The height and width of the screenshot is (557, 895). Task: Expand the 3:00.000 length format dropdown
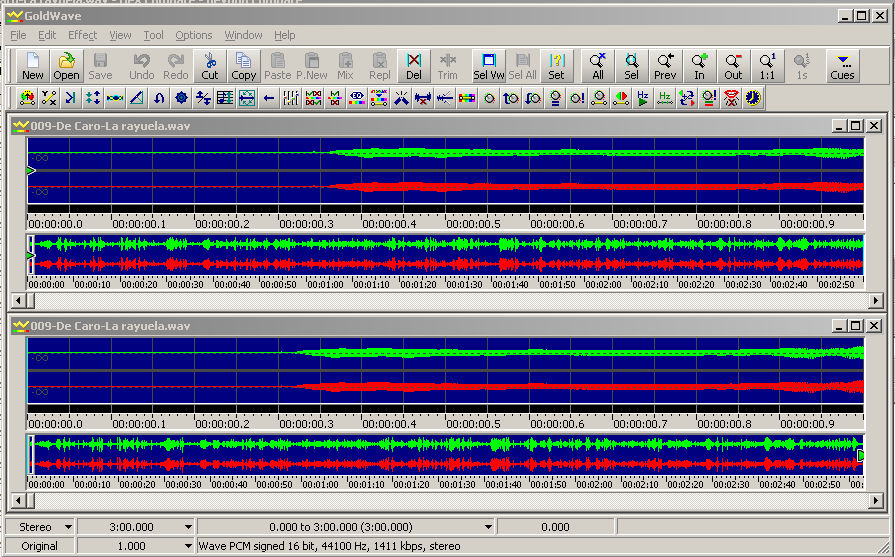pyautogui.click(x=188, y=527)
